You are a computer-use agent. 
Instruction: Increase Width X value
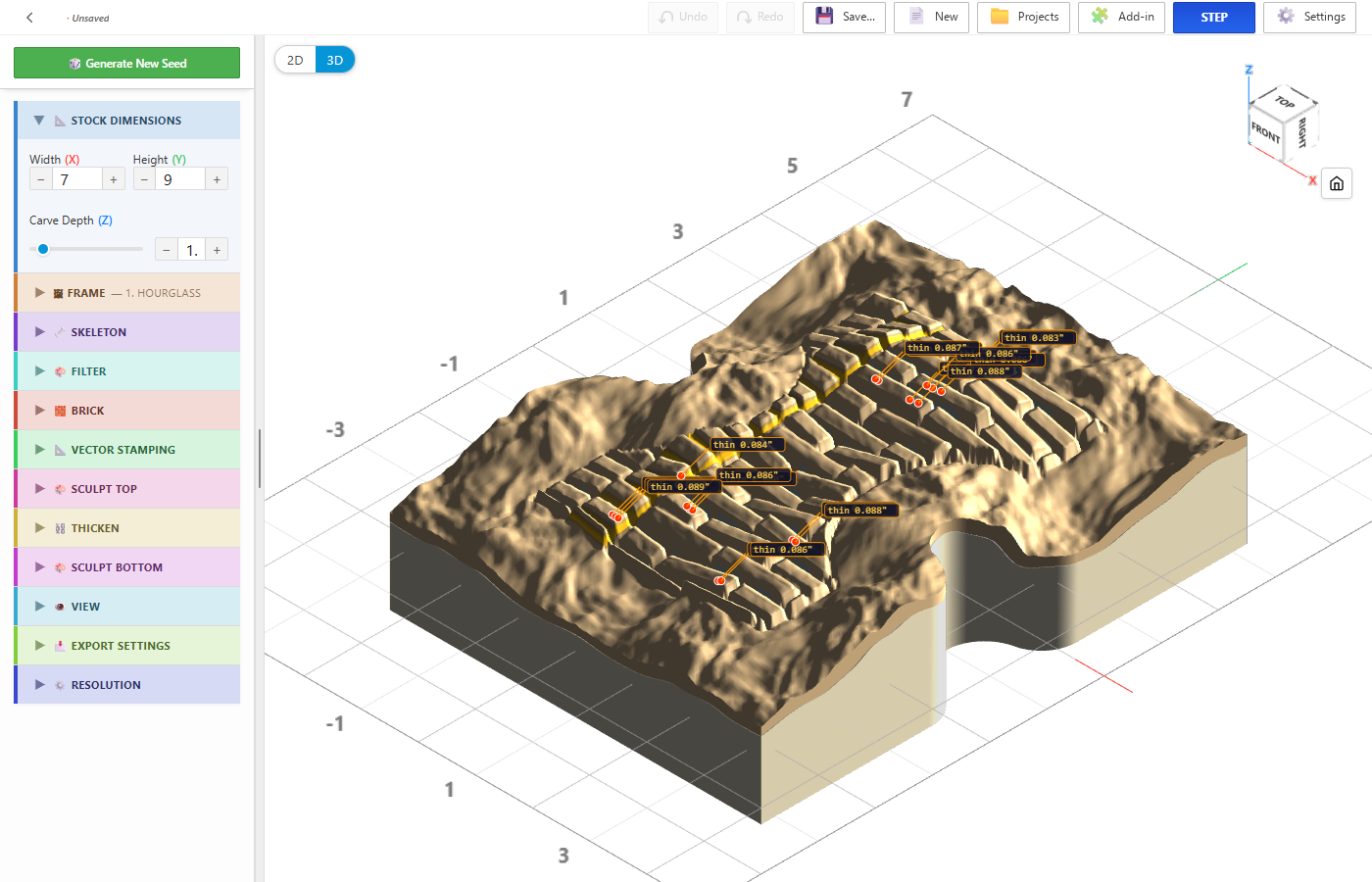point(114,179)
